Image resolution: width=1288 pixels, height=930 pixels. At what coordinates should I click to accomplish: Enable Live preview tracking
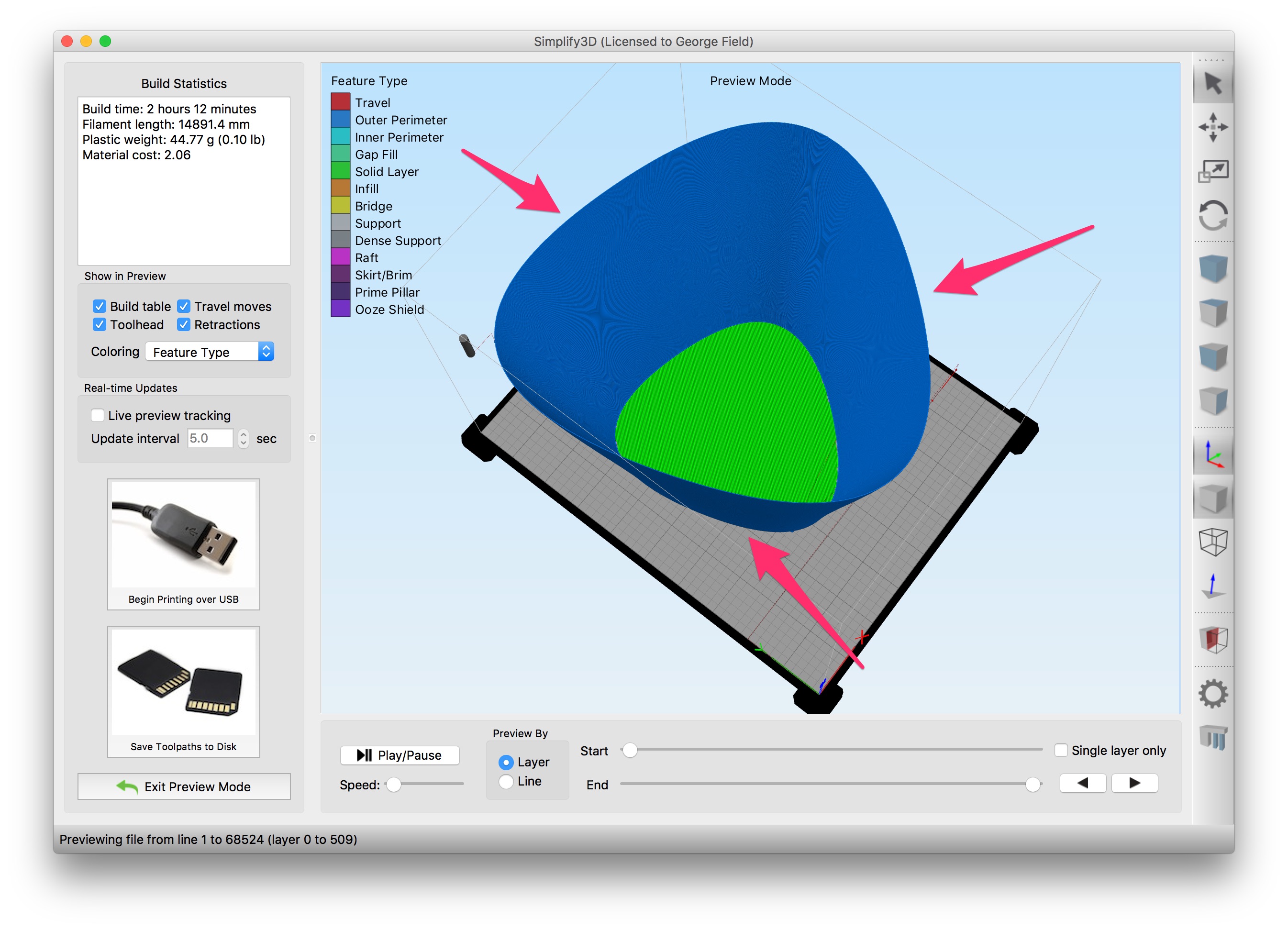(x=98, y=416)
